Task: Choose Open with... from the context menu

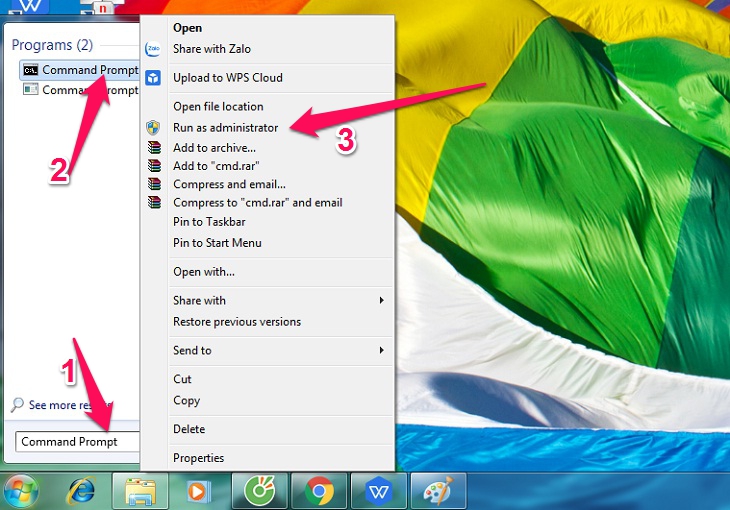Action: (x=204, y=271)
